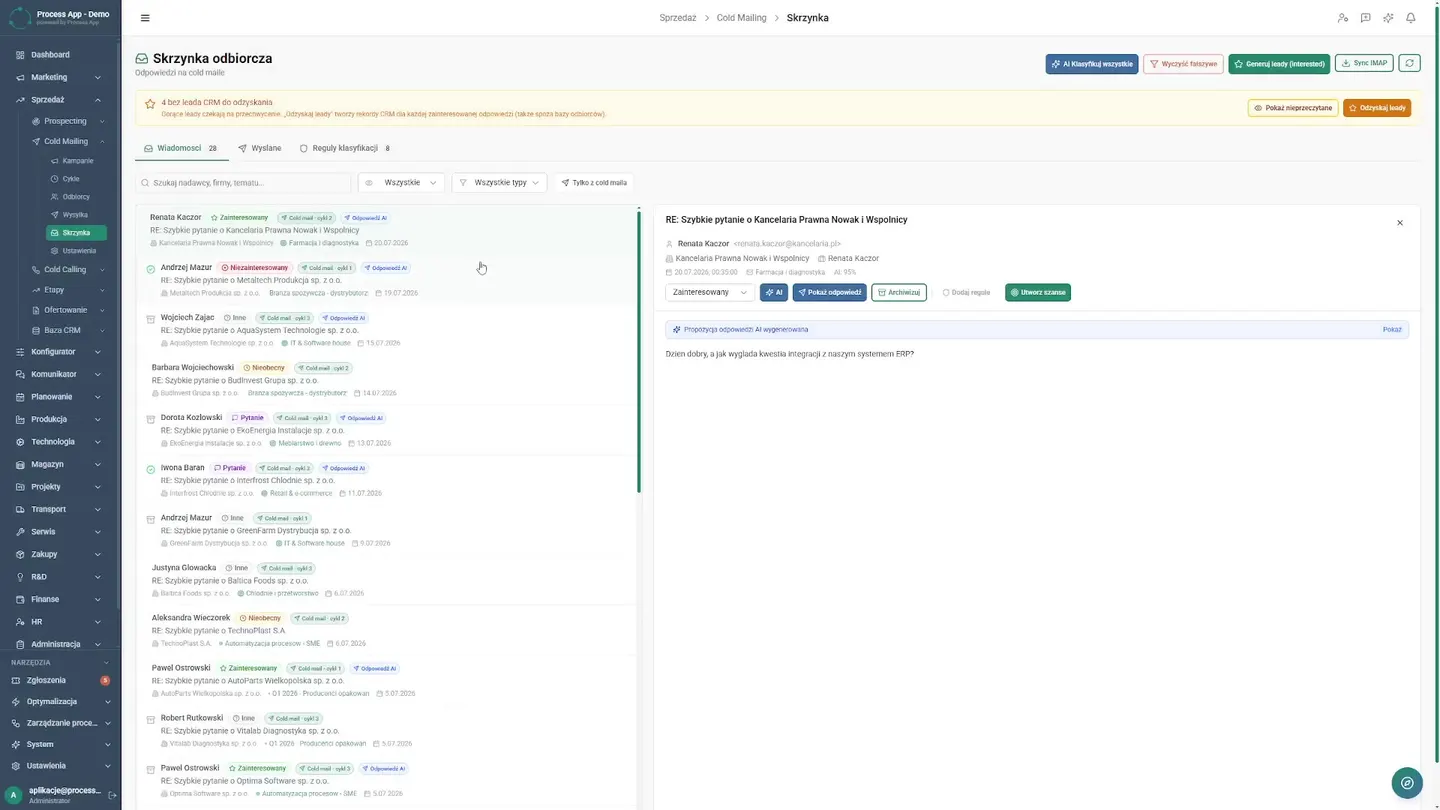The height and width of the screenshot is (810, 1440).
Task: Click 'Dodaj regułę' in message detail
Action: [x=966, y=292]
